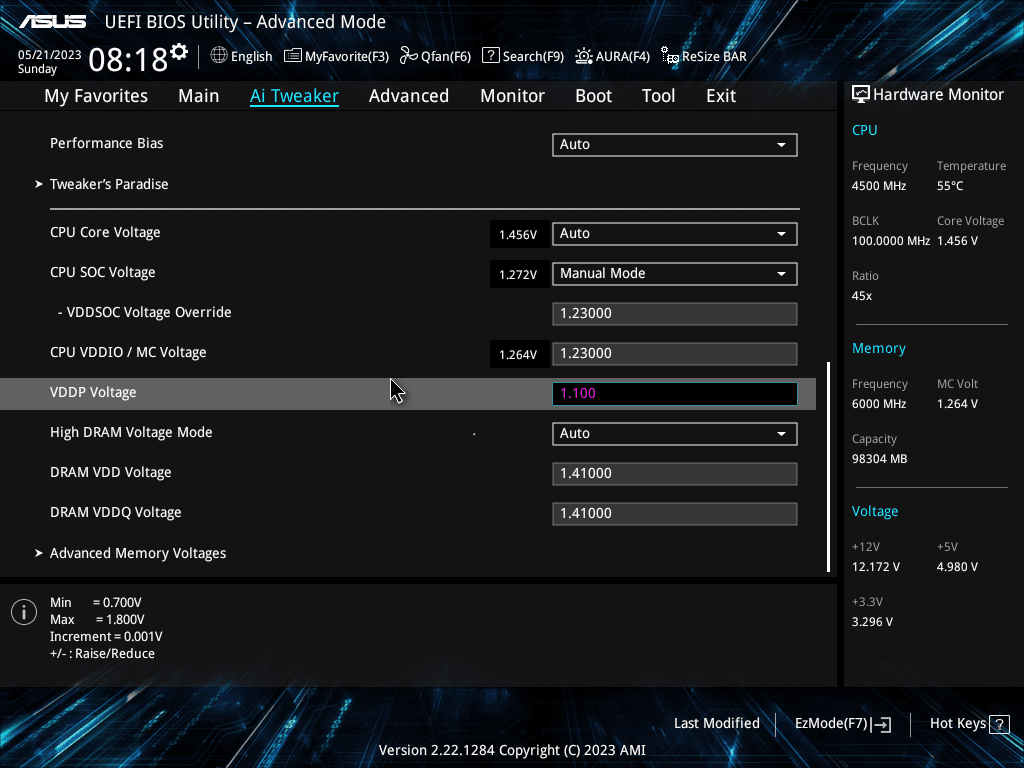
Task: Click the ASUS logo
Action: point(53,22)
